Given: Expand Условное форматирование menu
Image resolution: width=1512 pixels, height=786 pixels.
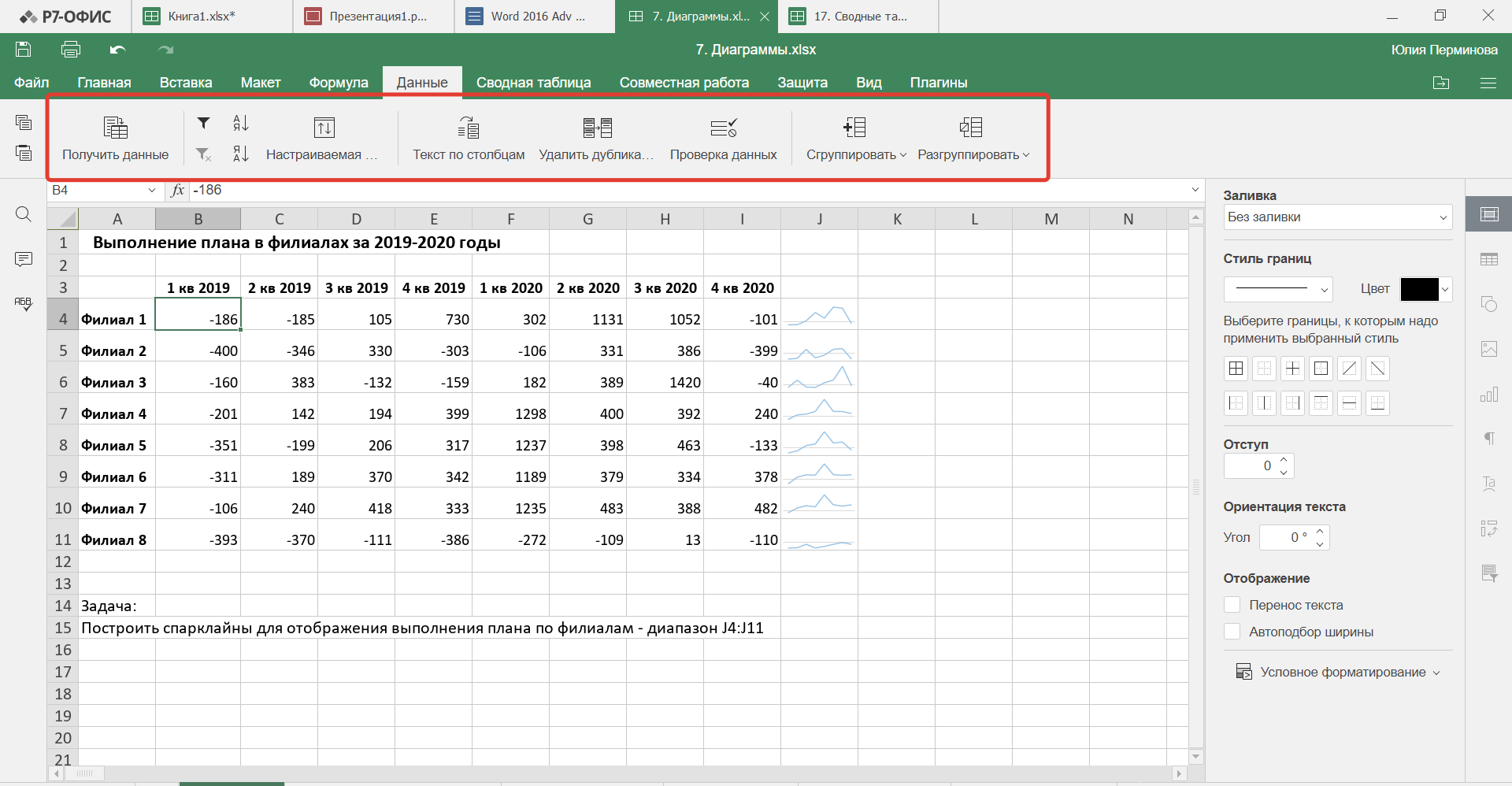Looking at the screenshot, I should (1343, 672).
